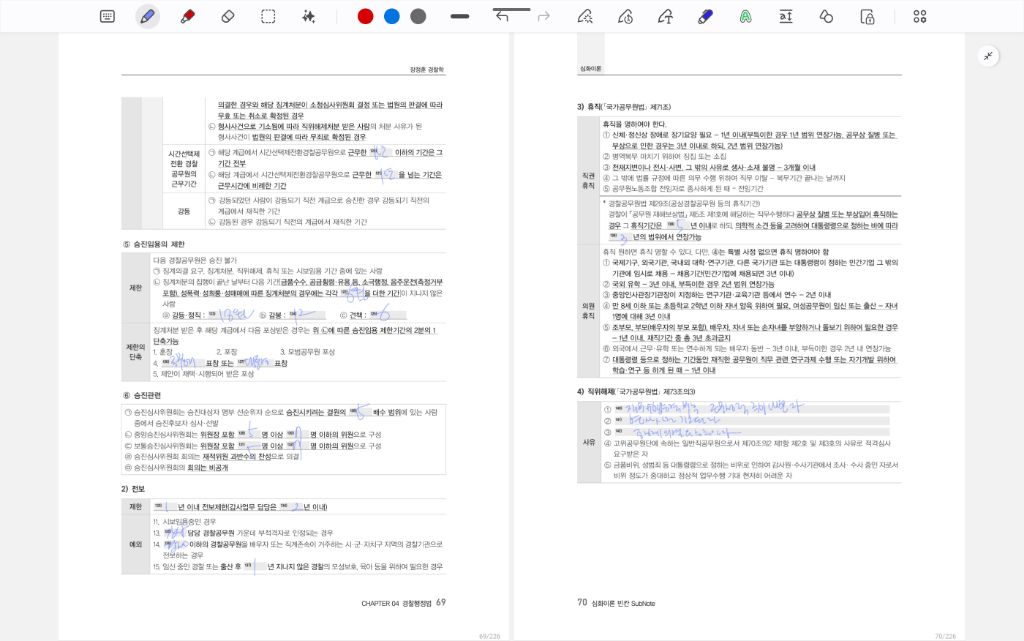
Task: Select the pen with sparkle effect tool
Action: click(585, 16)
